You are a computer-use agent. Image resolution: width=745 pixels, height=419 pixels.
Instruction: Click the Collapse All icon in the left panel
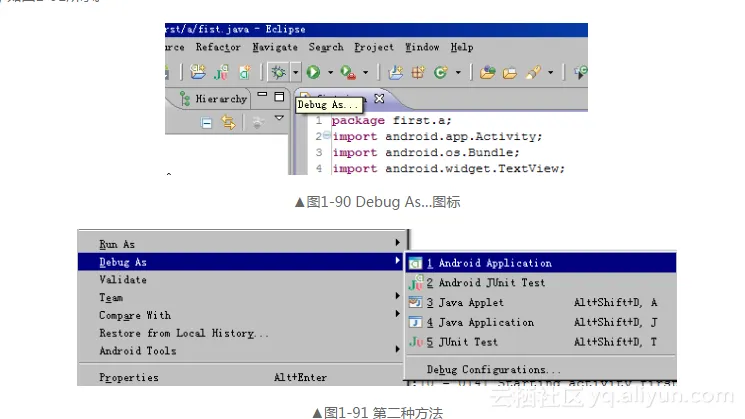click(x=206, y=123)
